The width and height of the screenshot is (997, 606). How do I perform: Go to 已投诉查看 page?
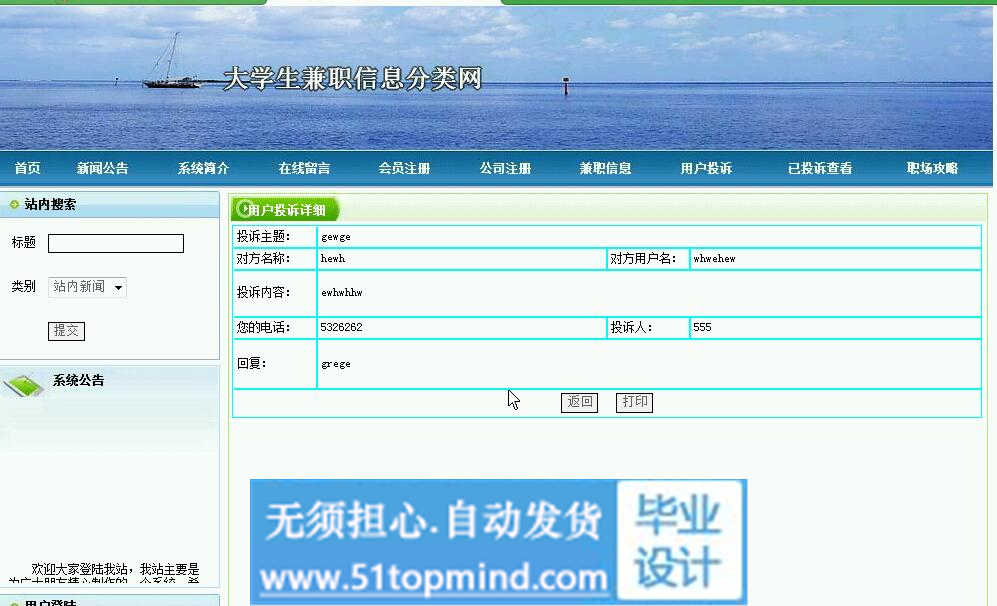820,168
